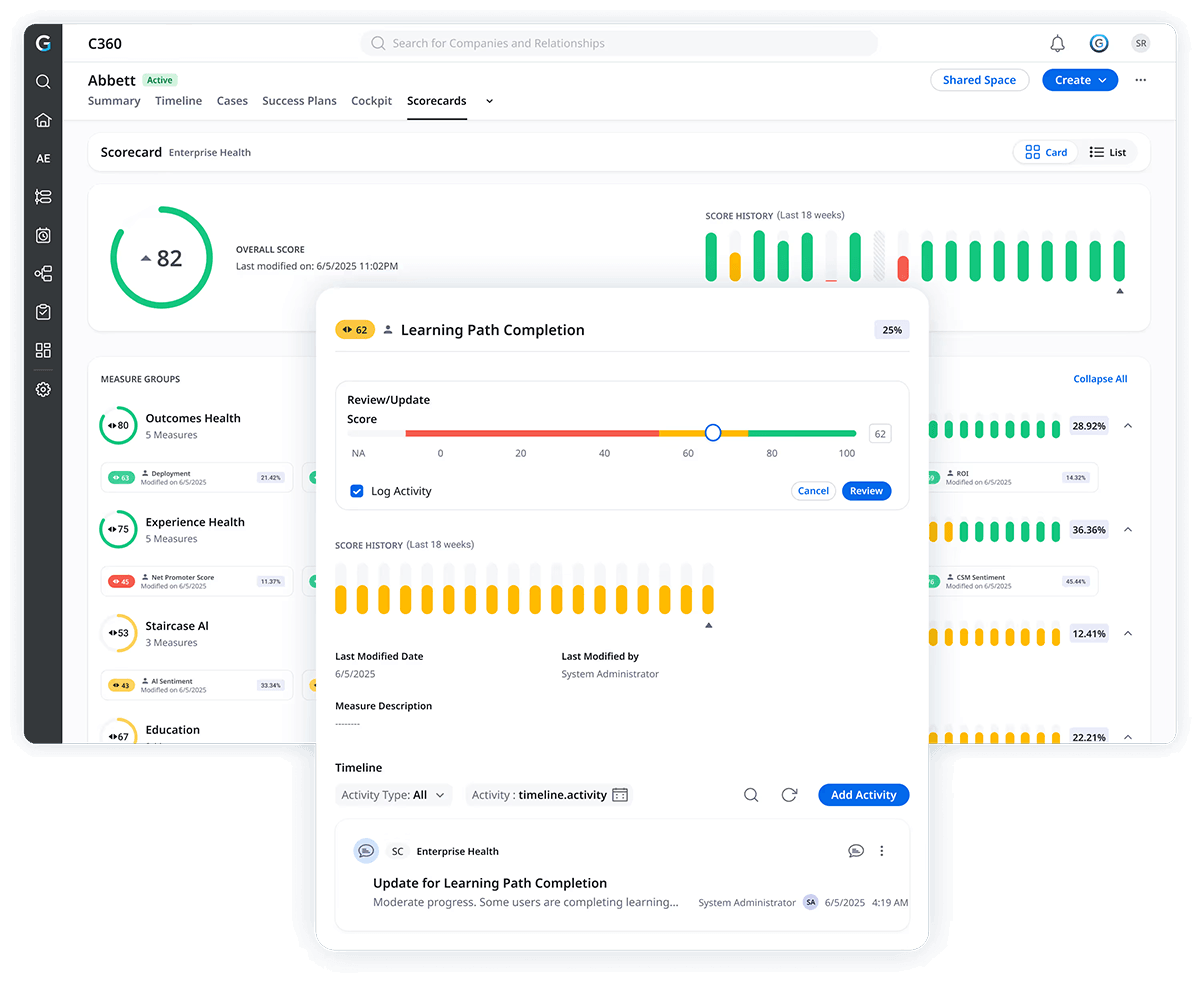Collapse the Education group chevron

click(x=1128, y=737)
